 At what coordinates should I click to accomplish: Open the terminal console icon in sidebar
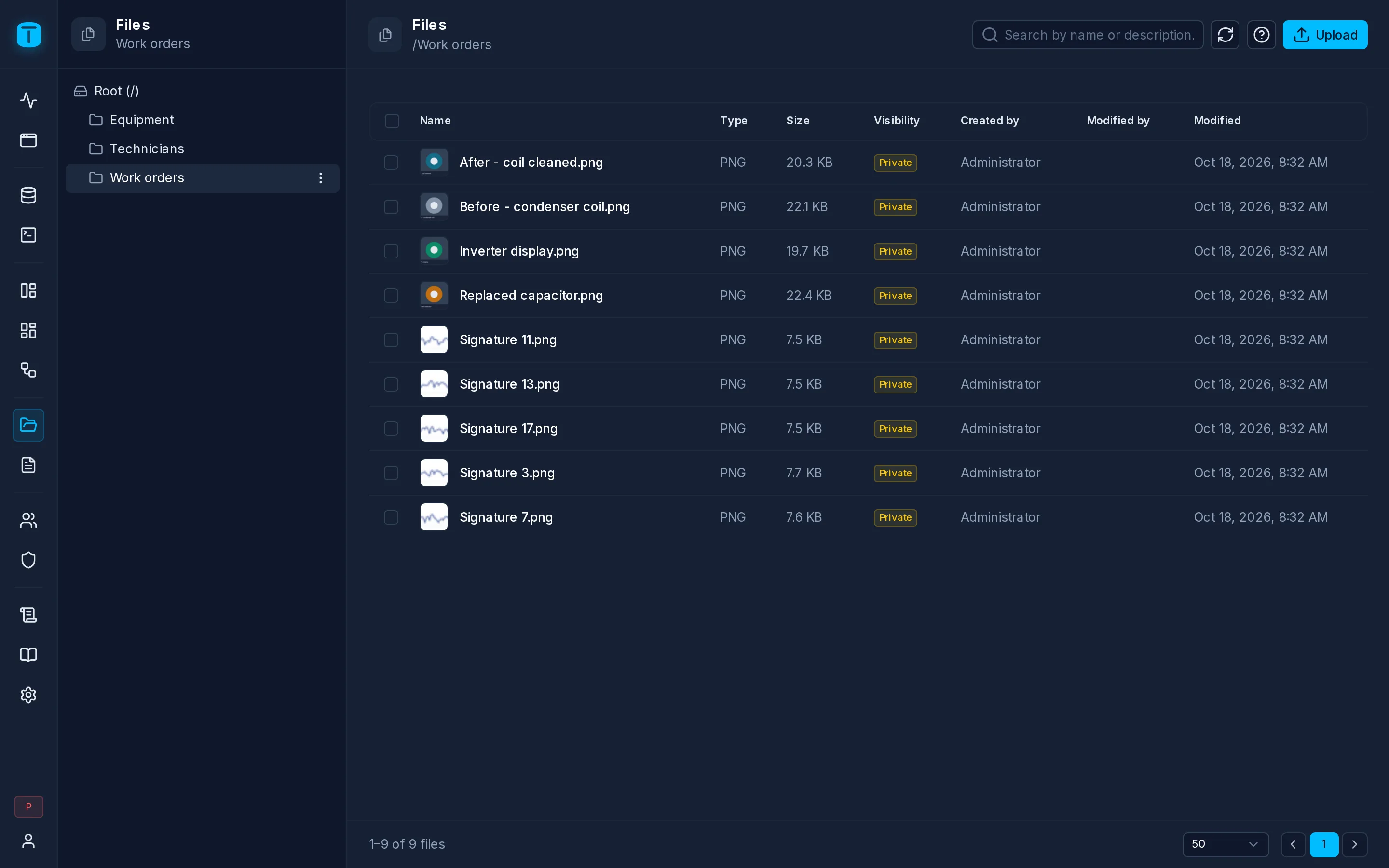pos(28,235)
